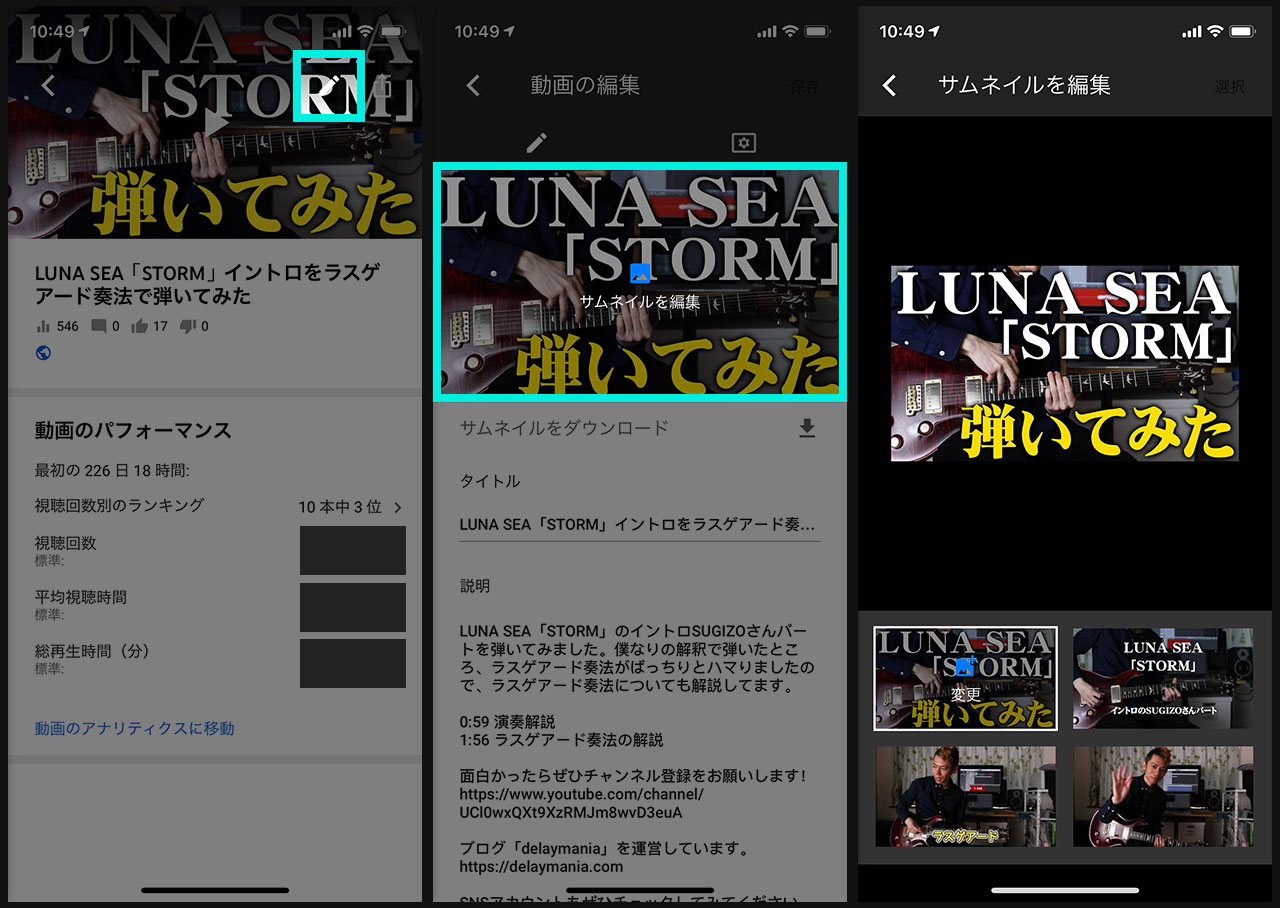Tap the blue image icon above サムネイルを編集
This screenshot has width=1280, height=908.
(640, 273)
